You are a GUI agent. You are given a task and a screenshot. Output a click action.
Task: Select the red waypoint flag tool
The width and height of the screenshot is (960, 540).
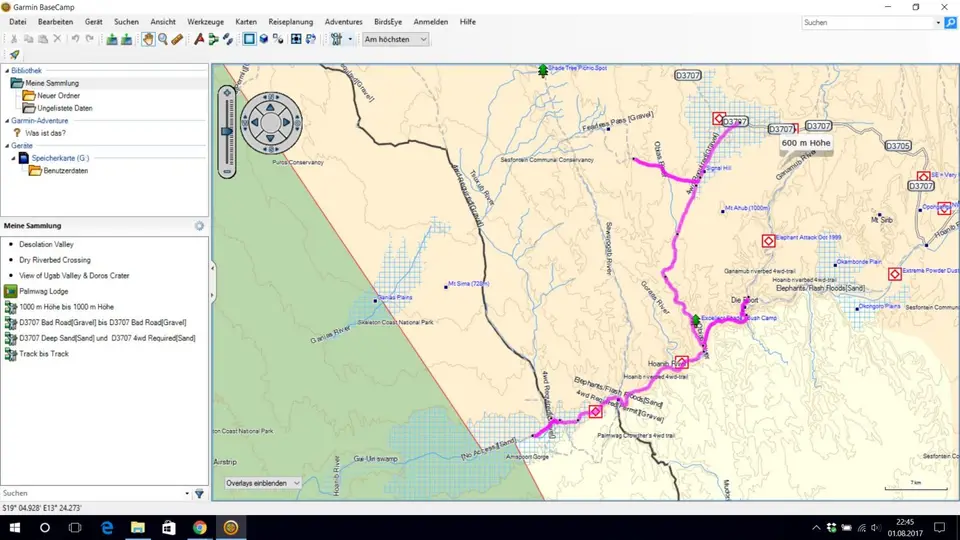[x=199, y=39]
